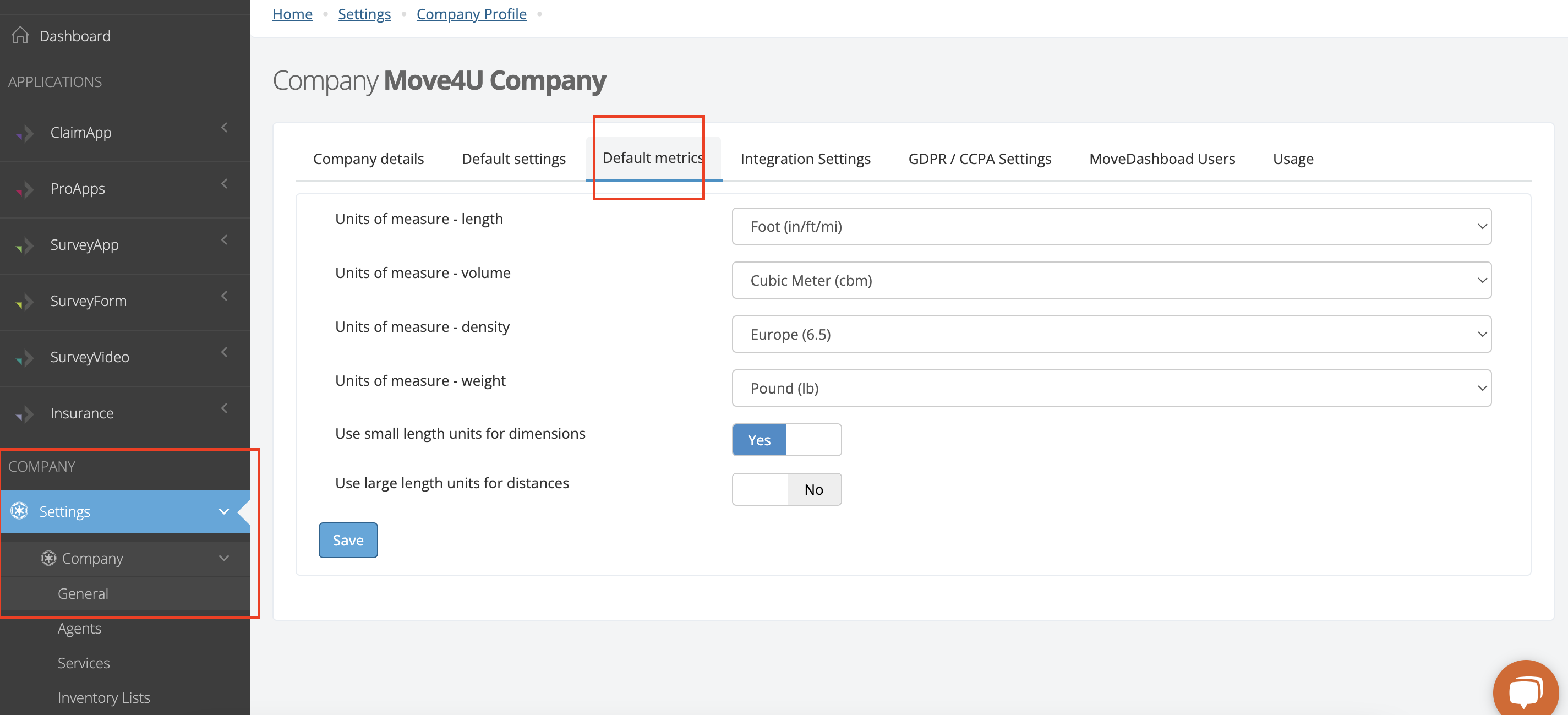
Task: Switch to Company details tab
Action: point(368,159)
